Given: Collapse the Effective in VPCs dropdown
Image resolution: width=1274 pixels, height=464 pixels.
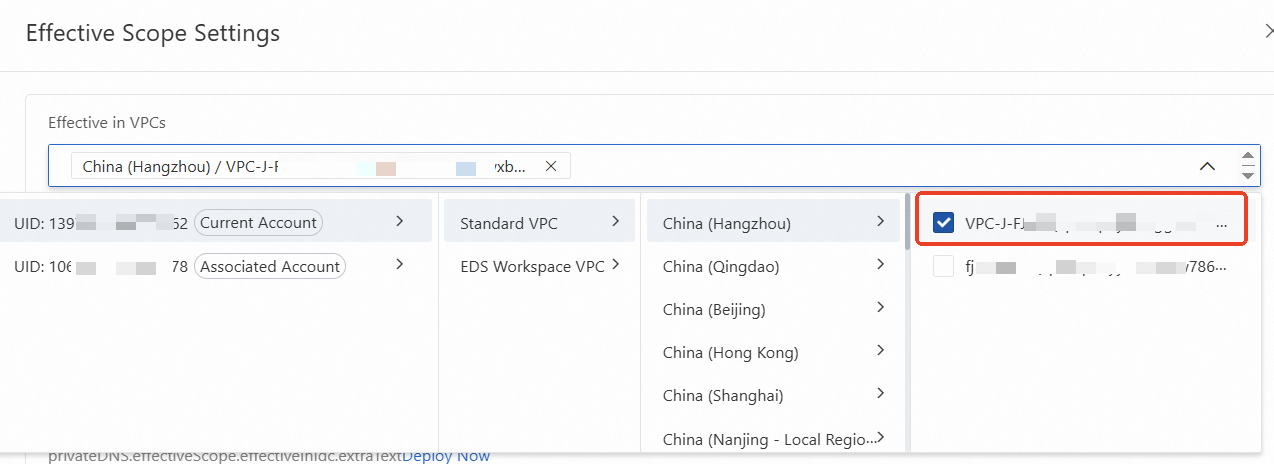Looking at the screenshot, I should click(1207, 166).
